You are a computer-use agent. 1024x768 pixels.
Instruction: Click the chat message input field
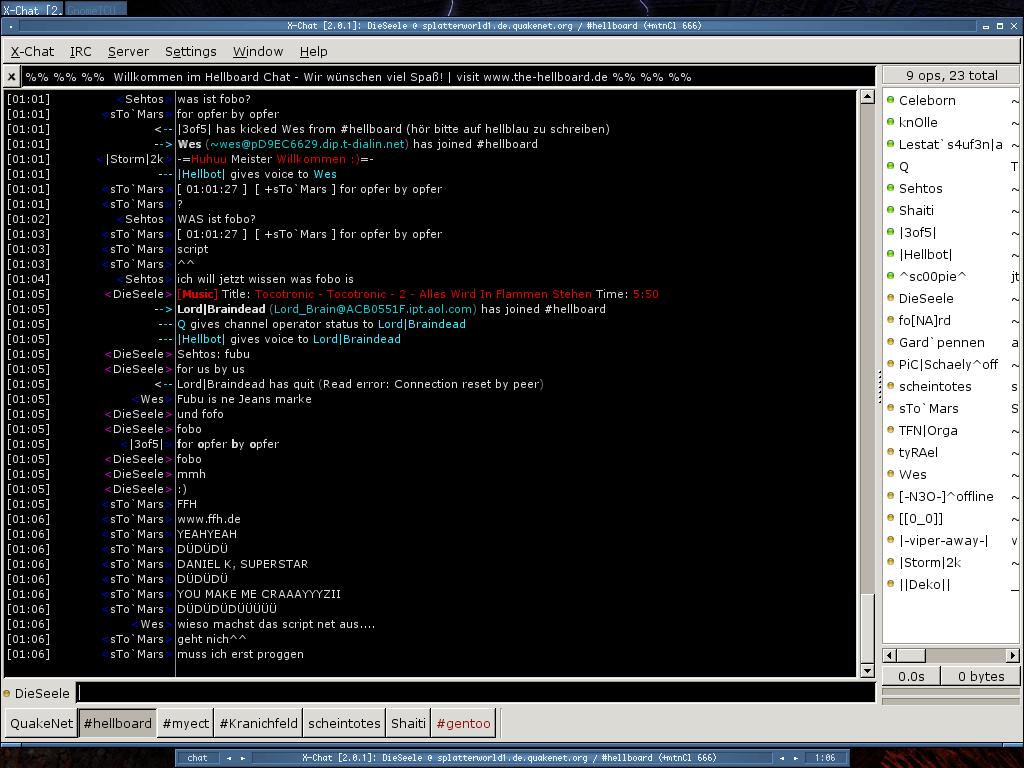(x=475, y=693)
